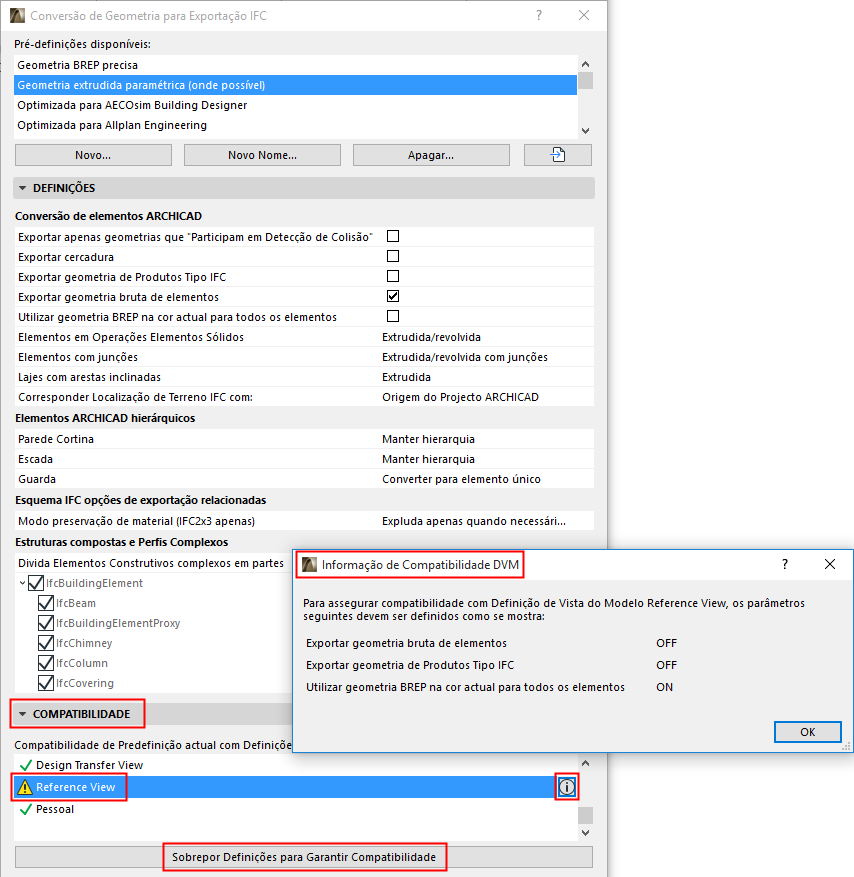Click OK in the DVM compatibility dialog

click(x=808, y=732)
